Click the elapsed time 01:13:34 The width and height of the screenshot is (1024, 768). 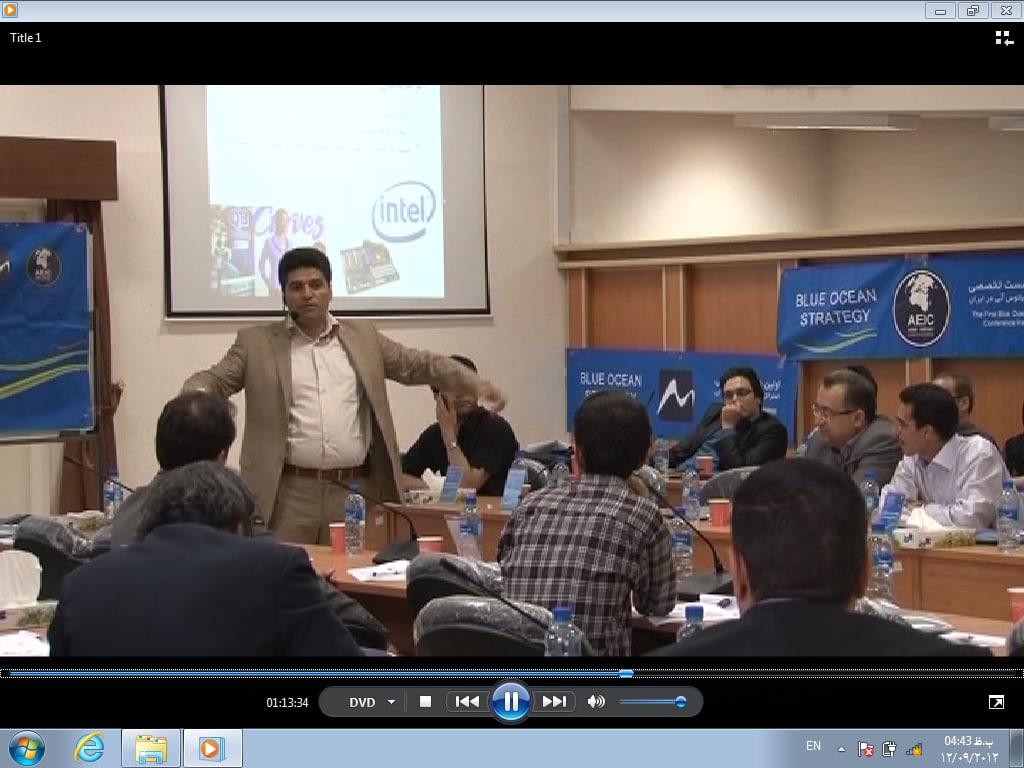pos(287,703)
